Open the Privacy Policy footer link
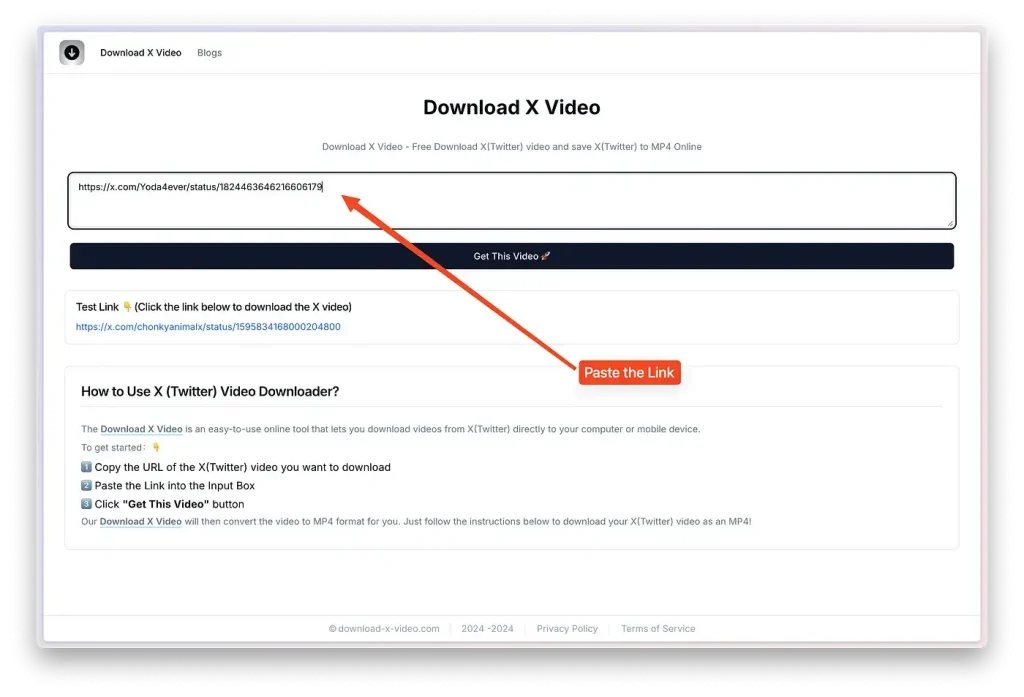1024x697 pixels. (567, 629)
